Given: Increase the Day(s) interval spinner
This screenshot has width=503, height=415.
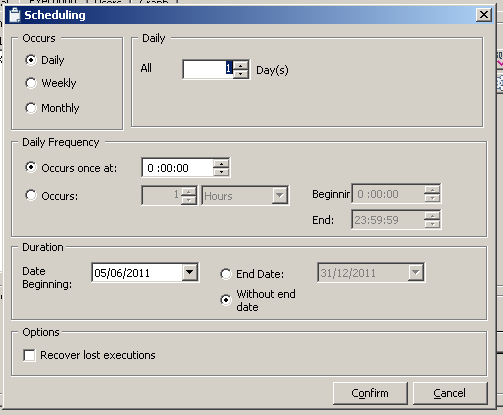Looking at the screenshot, I should 241,65.
